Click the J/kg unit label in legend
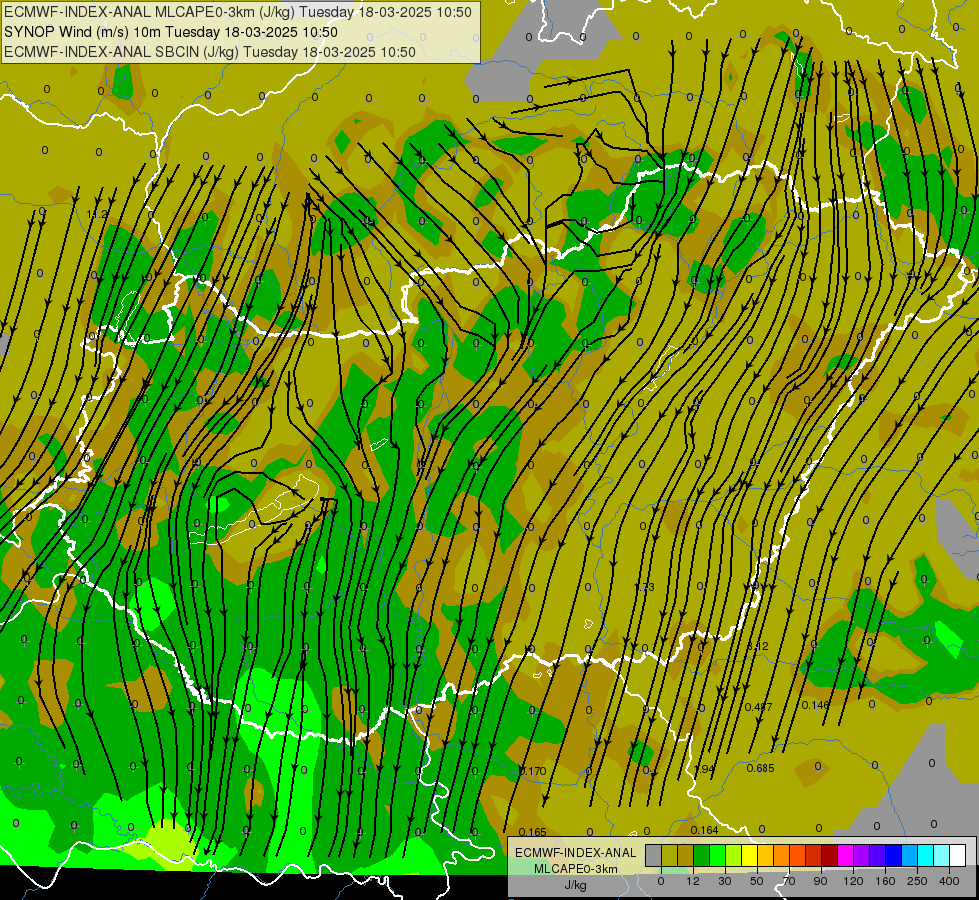The image size is (979, 900). [x=575, y=885]
